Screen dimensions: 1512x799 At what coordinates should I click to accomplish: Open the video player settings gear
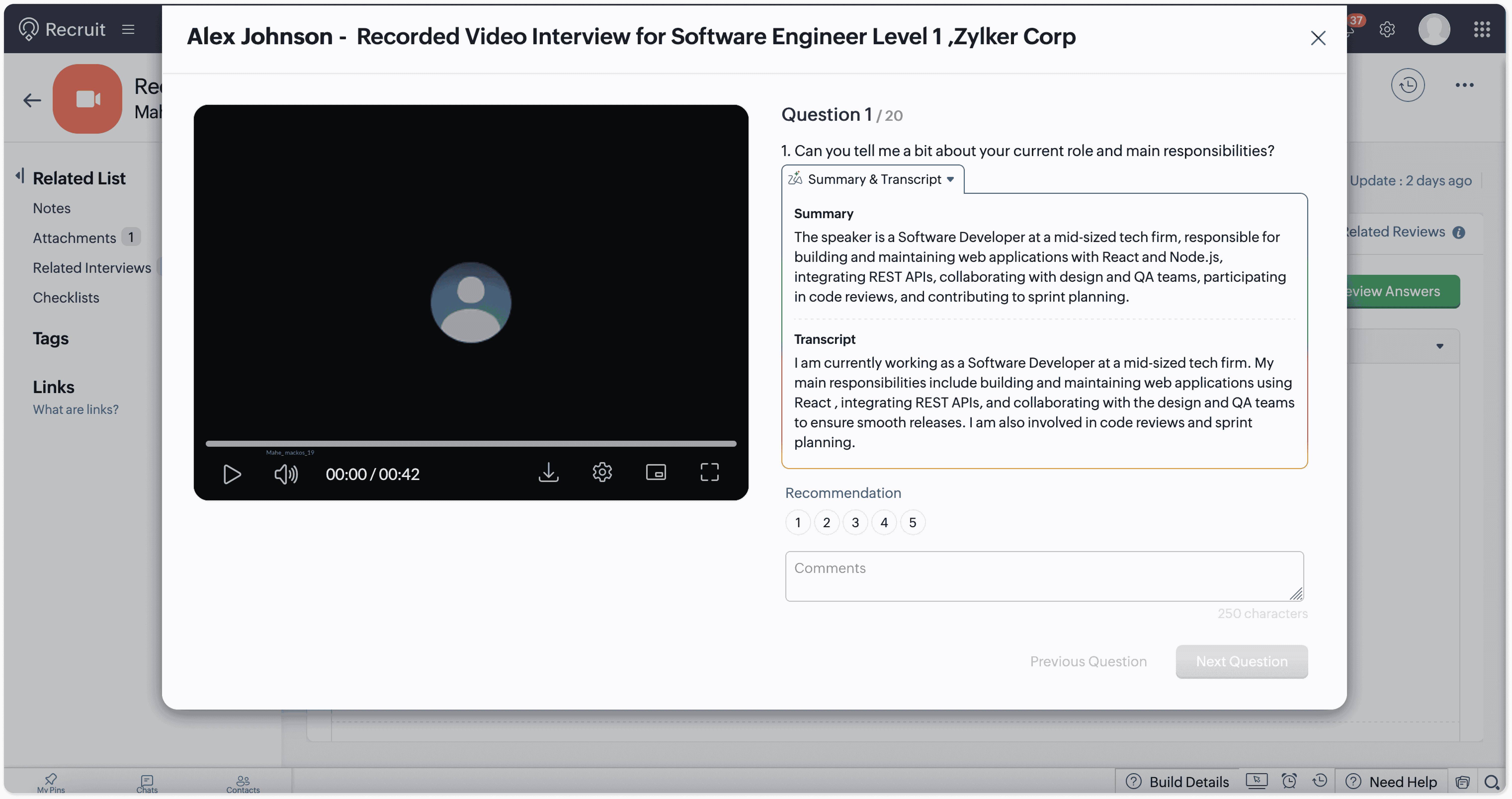(x=602, y=472)
